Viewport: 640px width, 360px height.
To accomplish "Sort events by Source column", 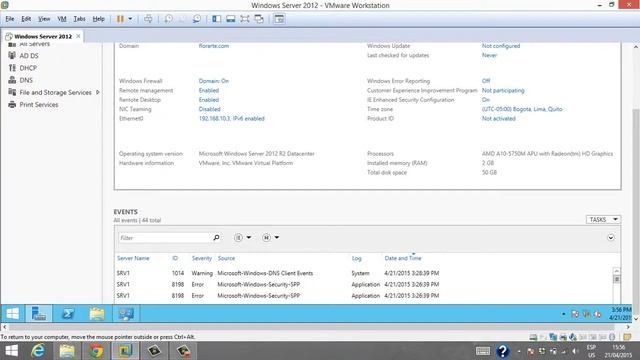I will pyautogui.click(x=226, y=258).
